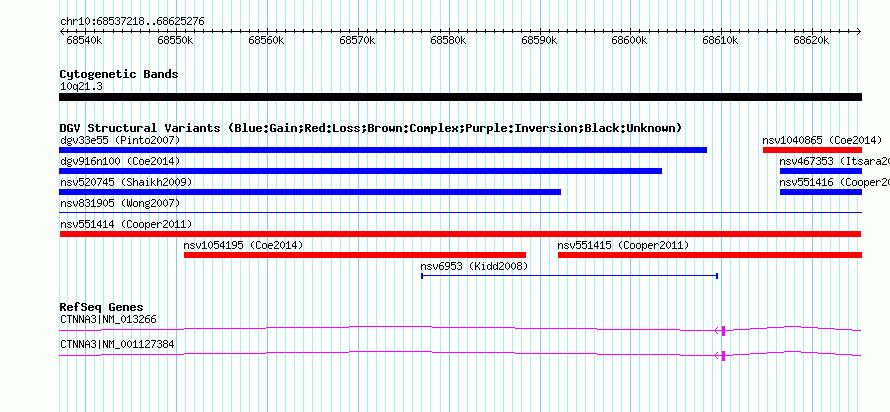
Task: Click the CTNNA3|NM_013266 gene label
Action: 108,319
